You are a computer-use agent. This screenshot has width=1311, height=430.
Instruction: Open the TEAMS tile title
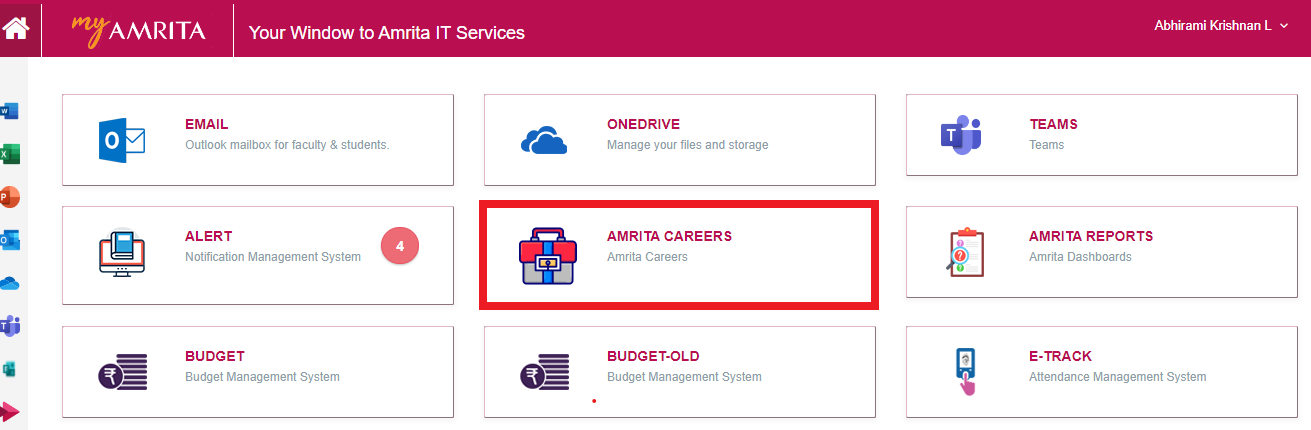(x=1053, y=125)
